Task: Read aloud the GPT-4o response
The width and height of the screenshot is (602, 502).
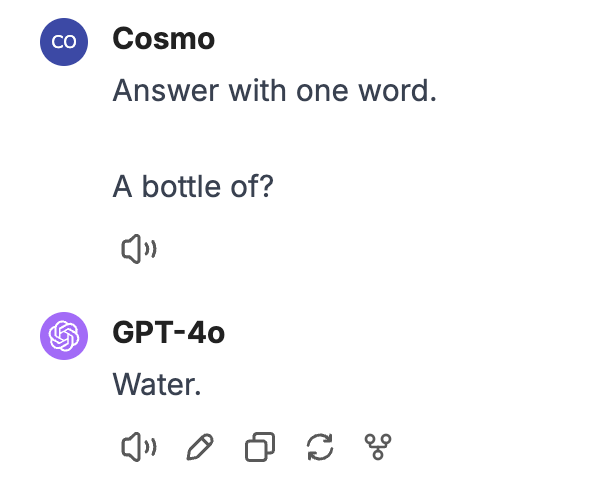Action: pyautogui.click(x=138, y=447)
